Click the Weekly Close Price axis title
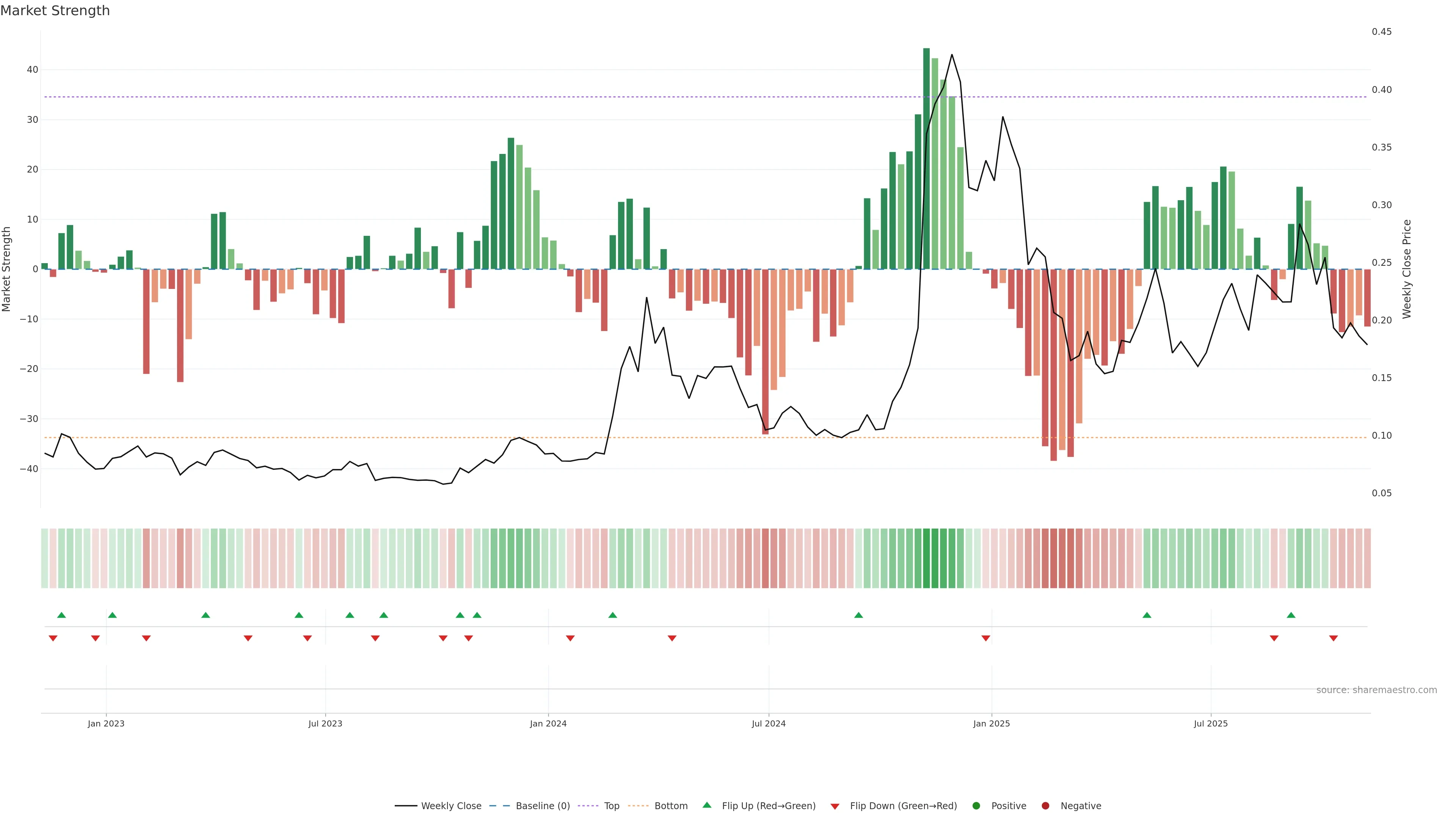The width and height of the screenshot is (1456, 819). coord(1407,269)
